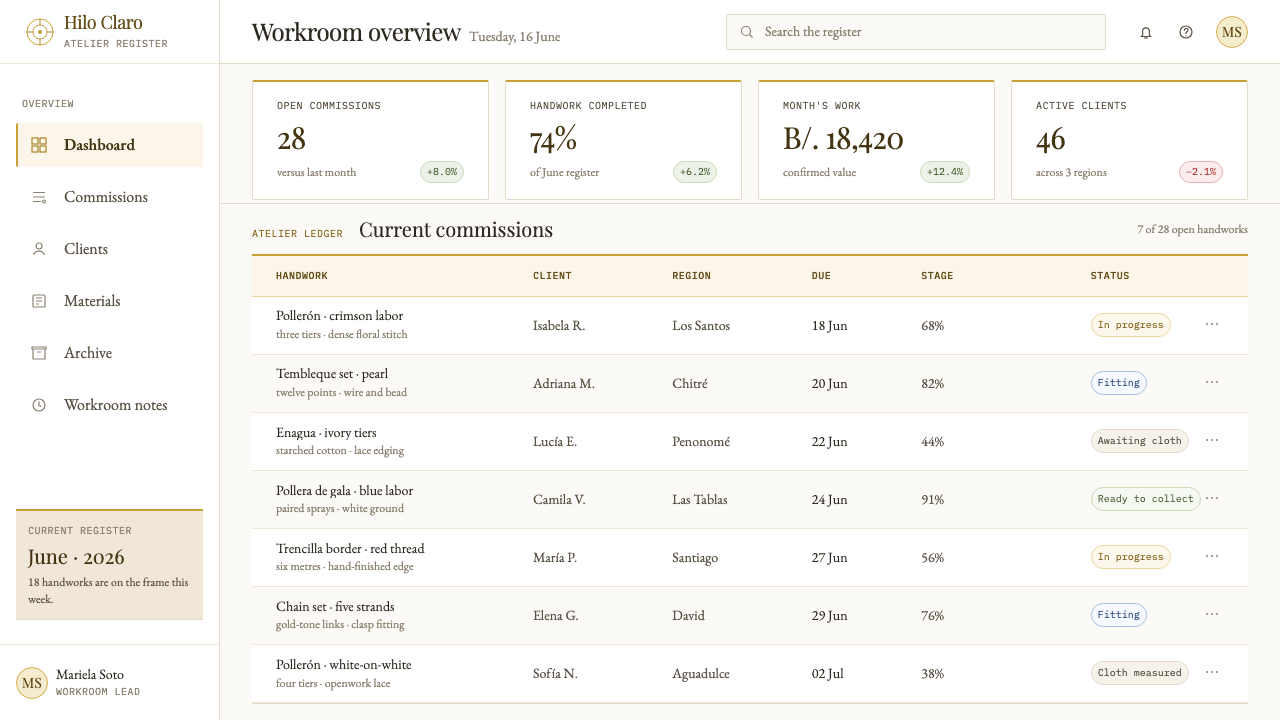Click the Materials sheet icon
The height and width of the screenshot is (720, 1280).
point(39,301)
